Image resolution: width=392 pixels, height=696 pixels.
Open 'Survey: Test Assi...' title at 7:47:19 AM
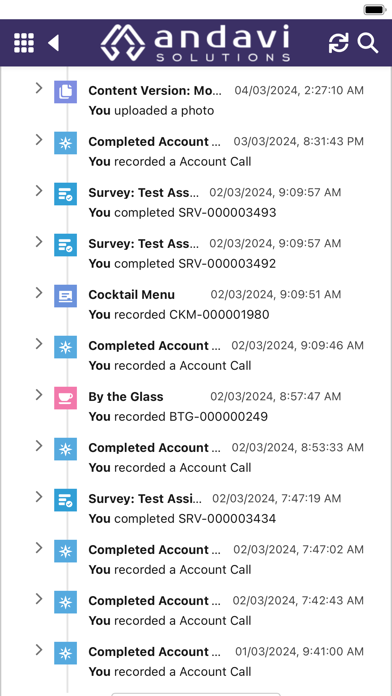click(x=145, y=499)
